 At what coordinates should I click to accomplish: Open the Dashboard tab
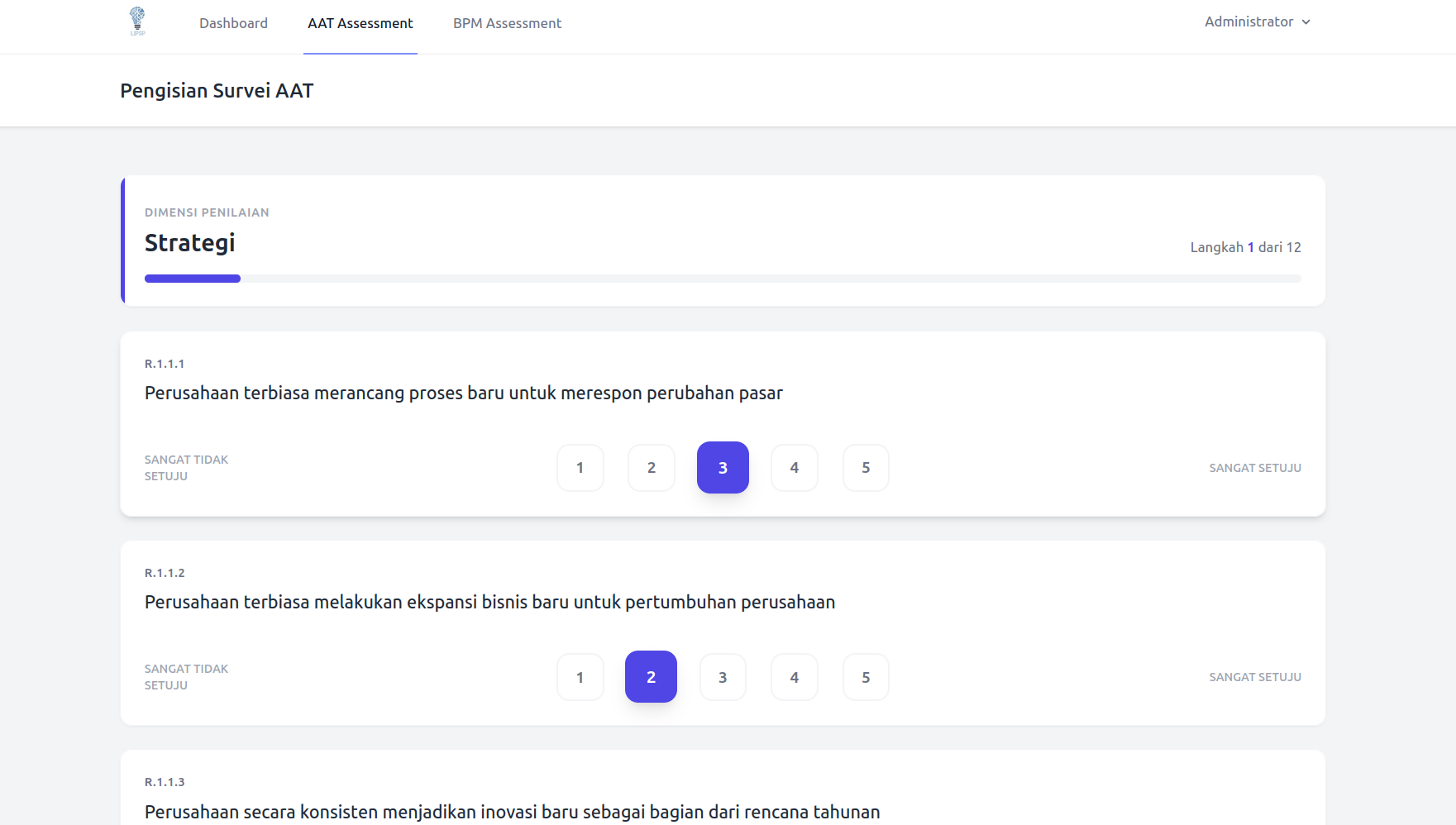click(x=233, y=23)
